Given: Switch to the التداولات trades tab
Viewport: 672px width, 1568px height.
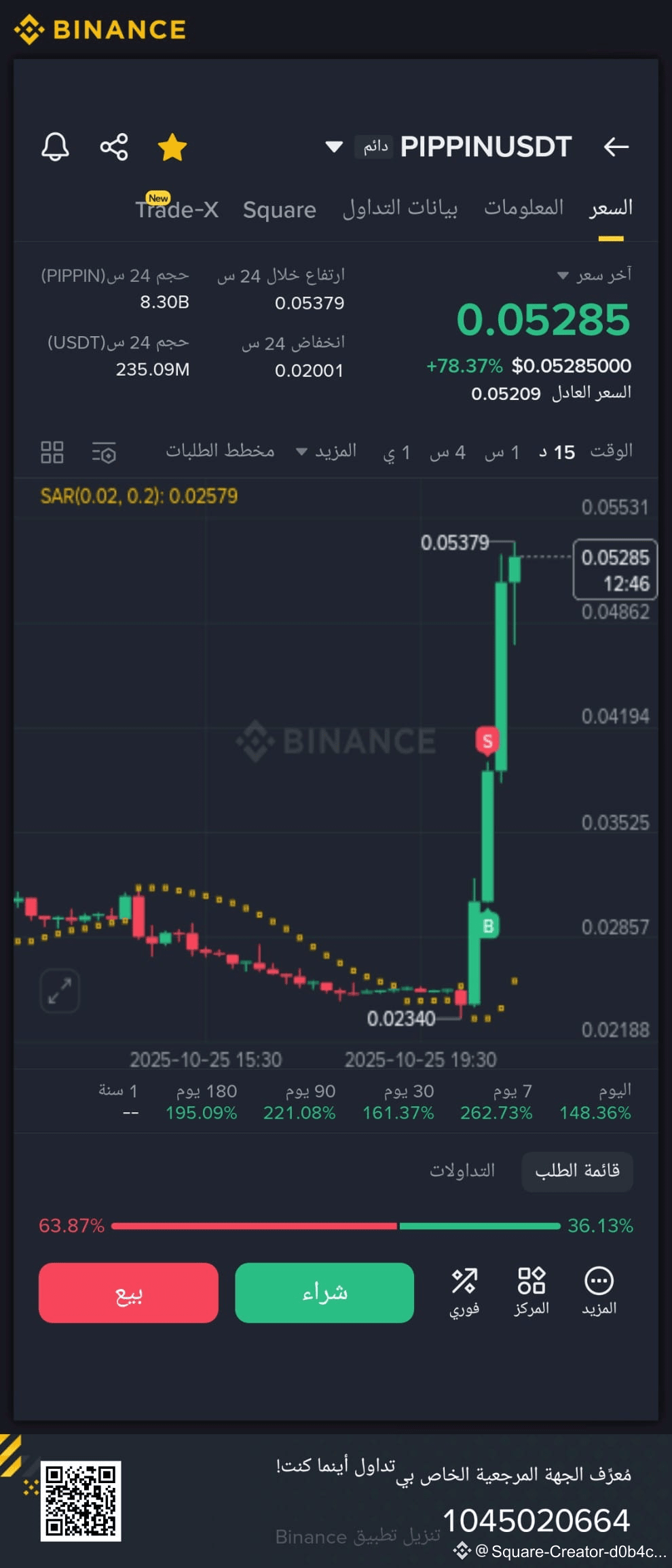Looking at the screenshot, I should (x=462, y=1171).
